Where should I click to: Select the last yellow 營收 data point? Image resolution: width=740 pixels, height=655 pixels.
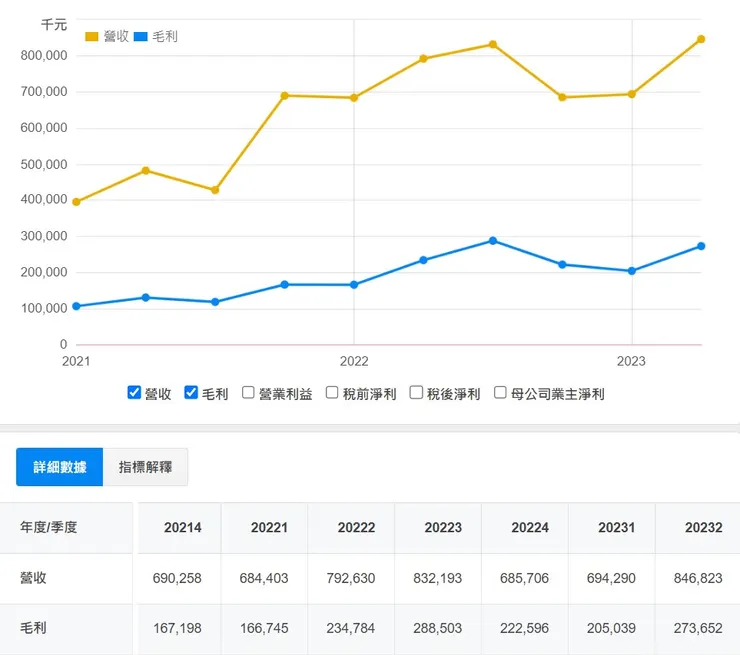click(701, 39)
